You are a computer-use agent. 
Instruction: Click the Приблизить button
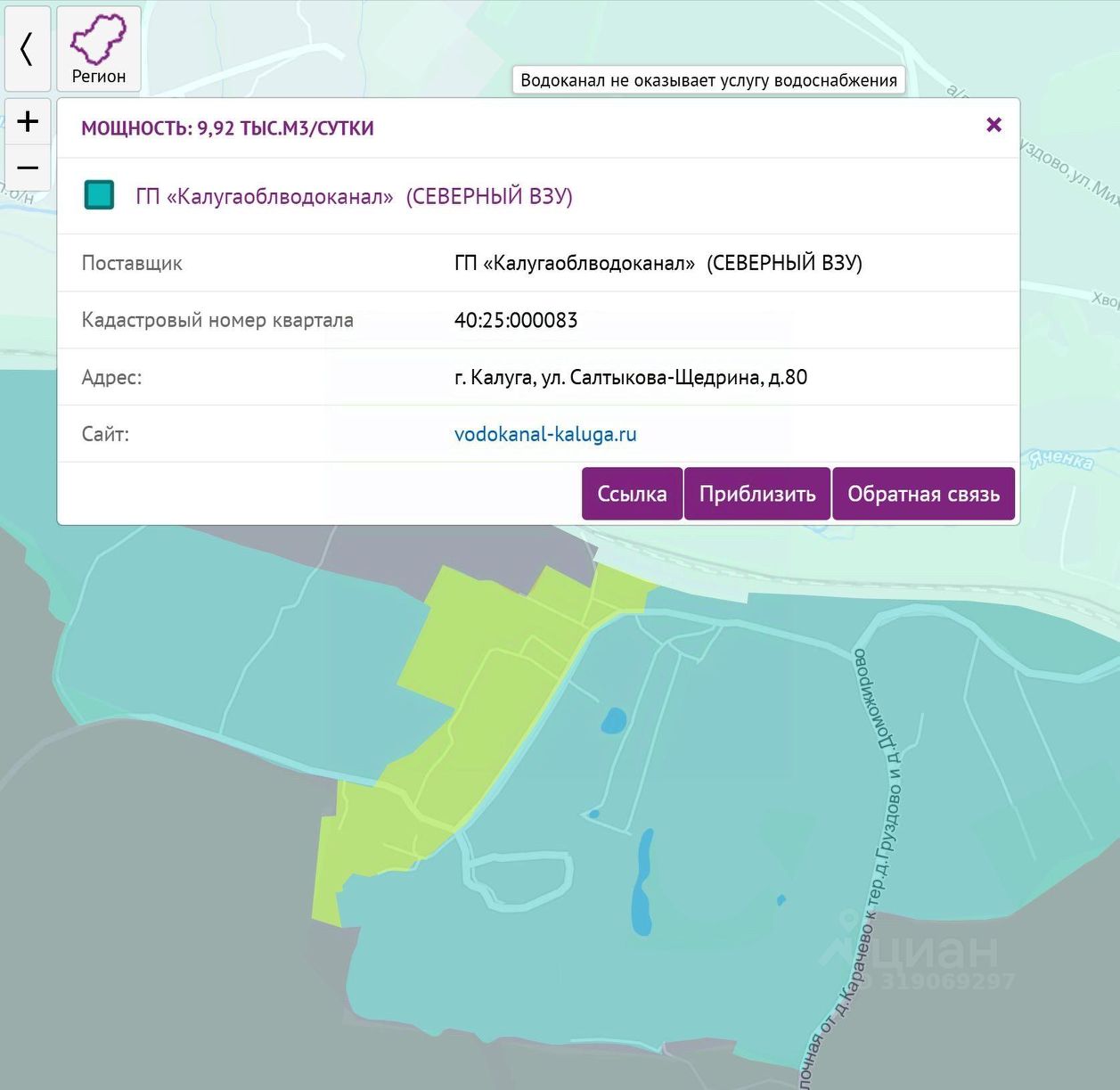757,494
